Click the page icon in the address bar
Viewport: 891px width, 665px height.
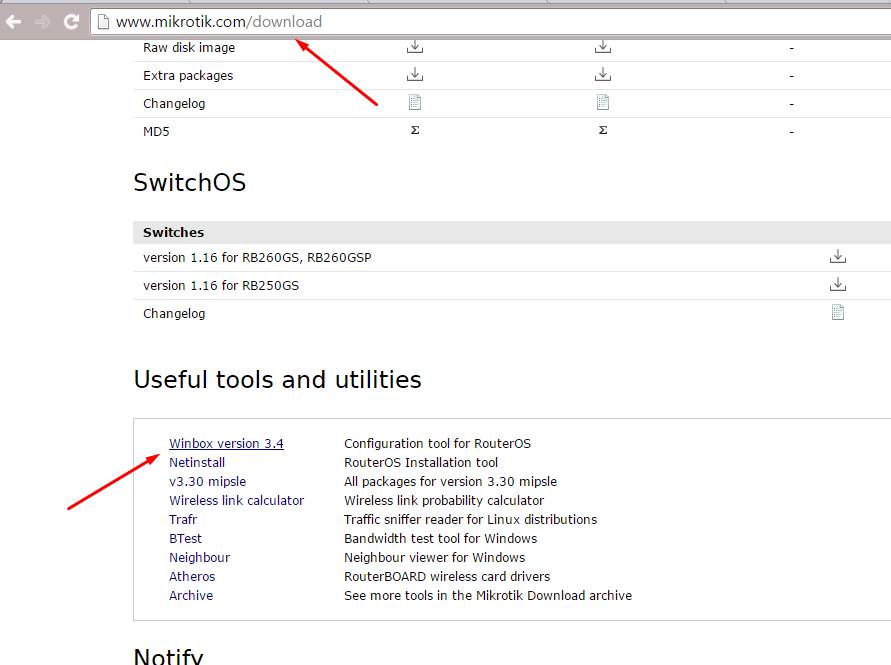coord(103,22)
